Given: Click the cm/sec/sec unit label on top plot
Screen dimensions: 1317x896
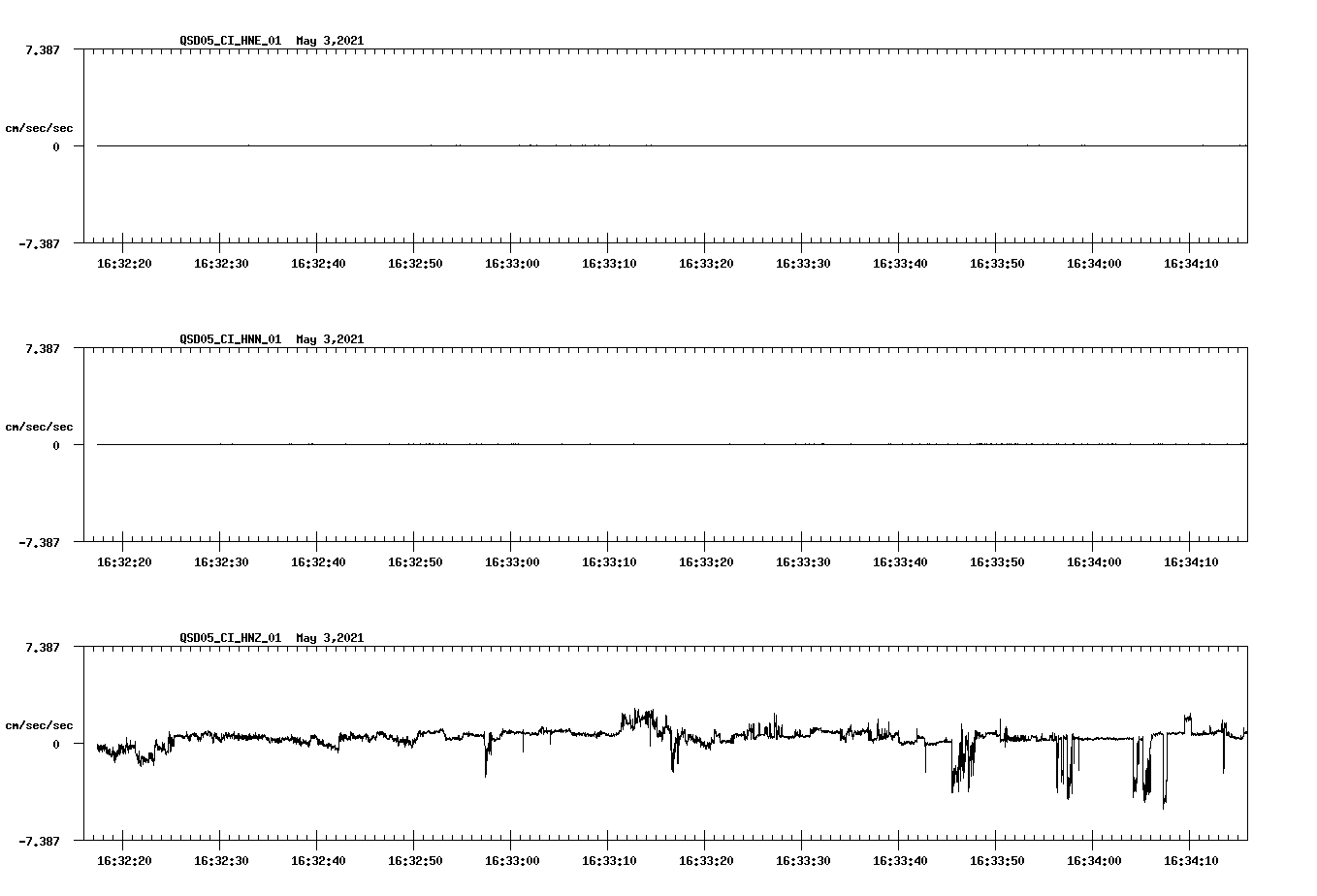Looking at the screenshot, I should click(x=40, y=126).
